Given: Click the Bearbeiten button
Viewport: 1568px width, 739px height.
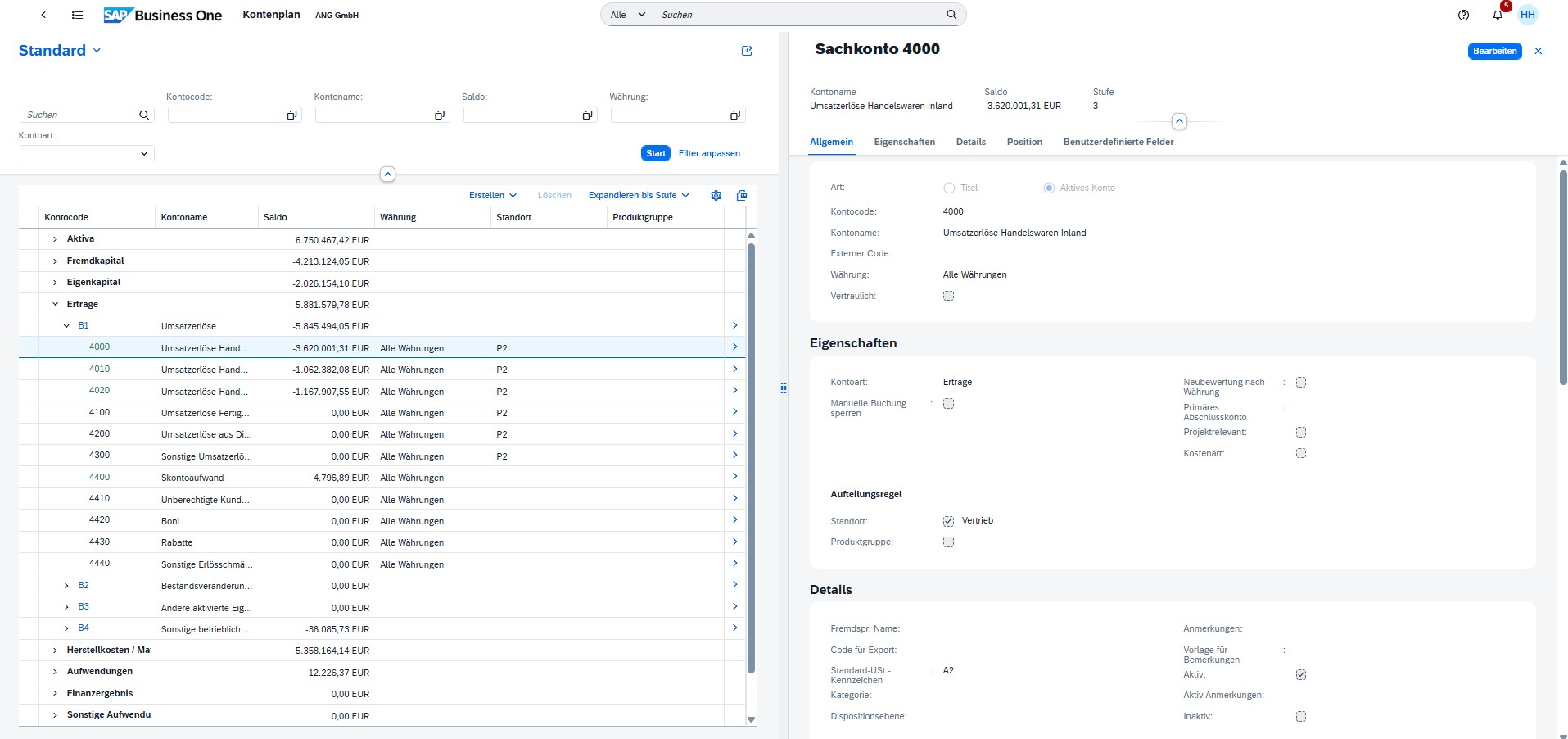Looking at the screenshot, I should 1493,51.
